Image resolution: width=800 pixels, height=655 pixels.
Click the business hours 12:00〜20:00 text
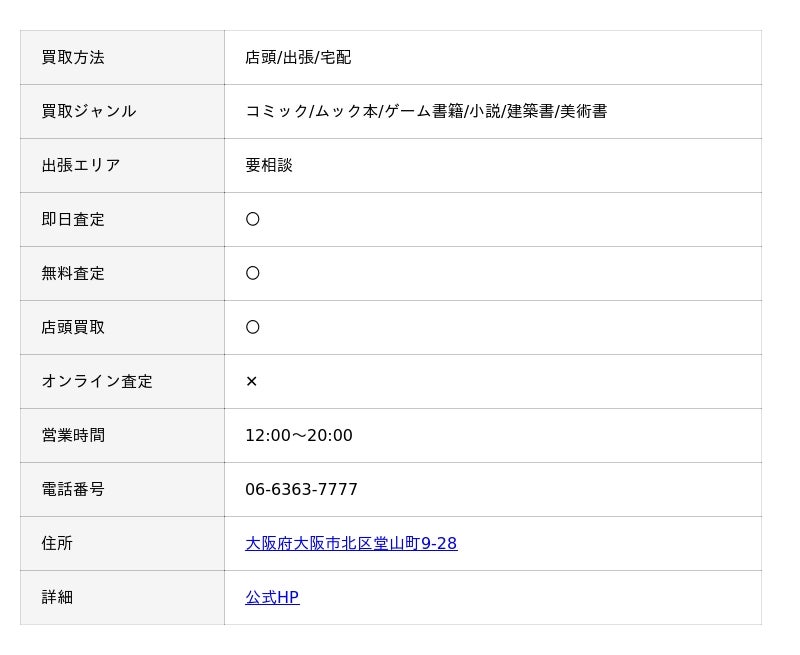(298, 435)
